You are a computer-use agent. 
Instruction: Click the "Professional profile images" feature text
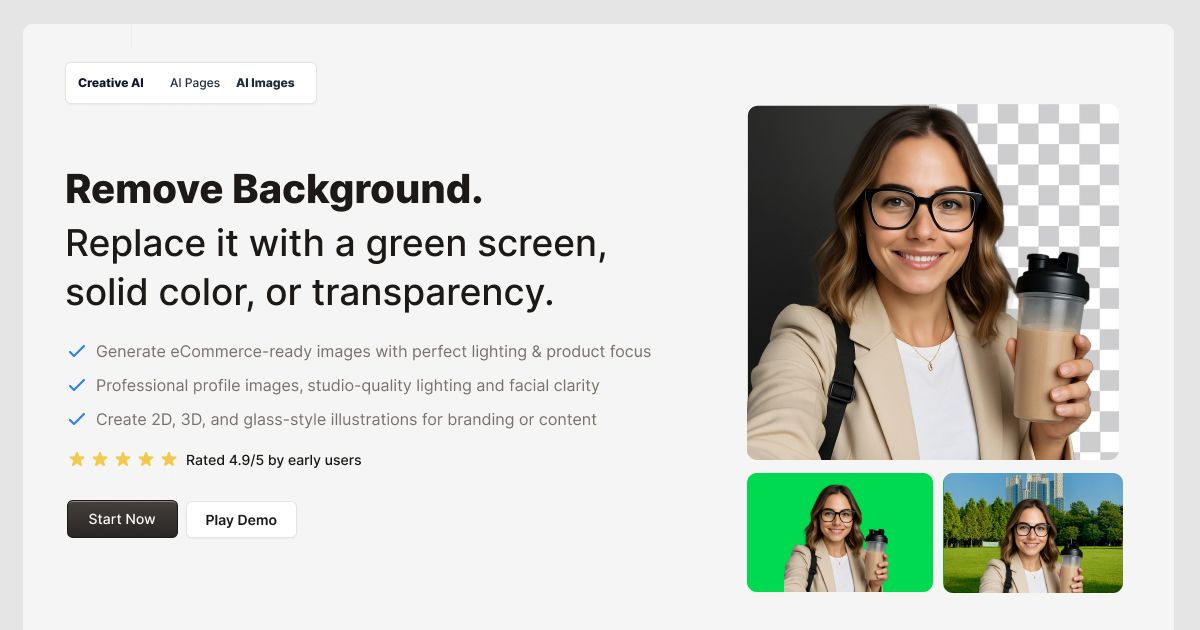tap(347, 385)
